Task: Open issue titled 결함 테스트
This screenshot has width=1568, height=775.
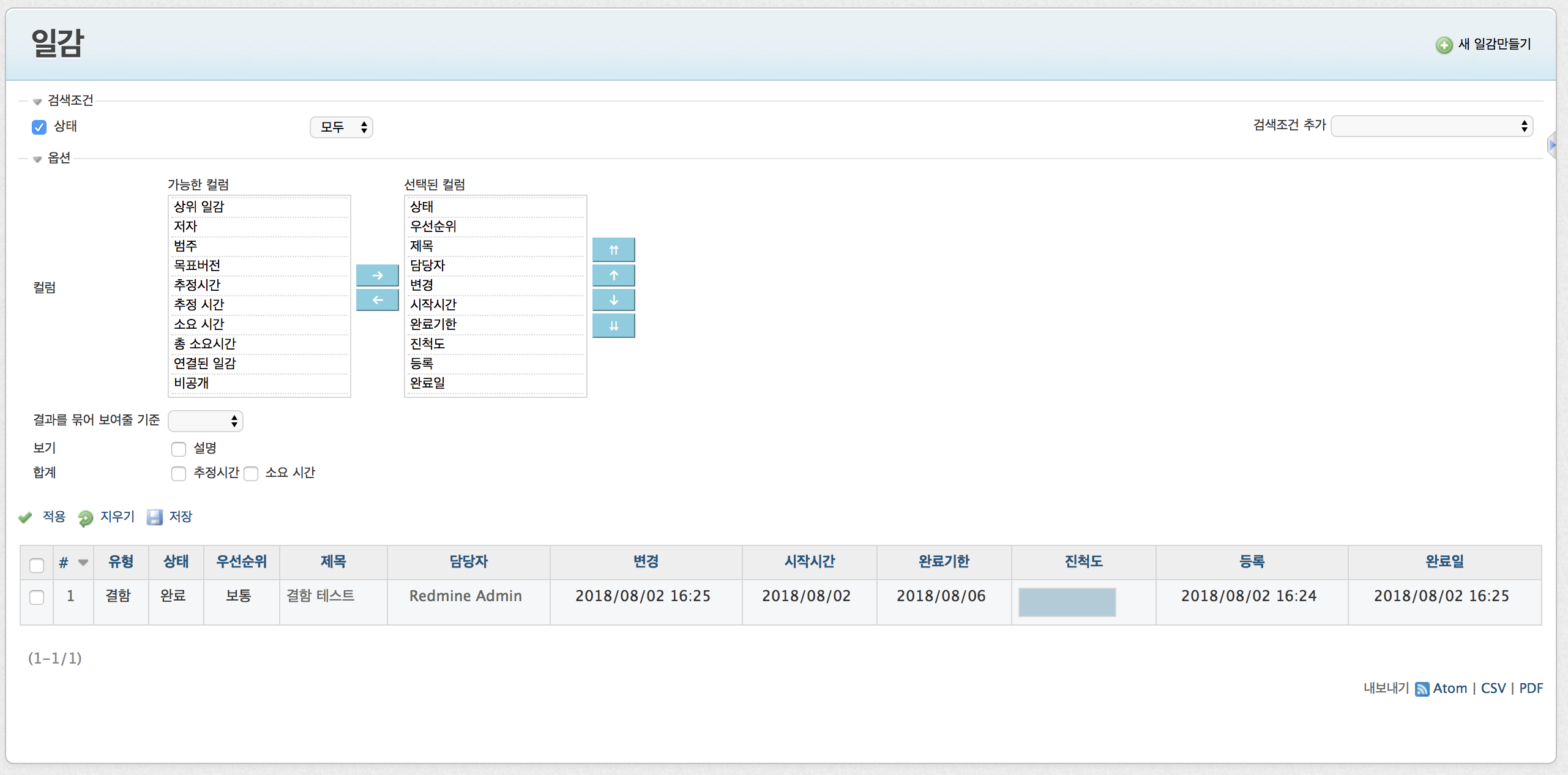Action: pyautogui.click(x=320, y=596)
